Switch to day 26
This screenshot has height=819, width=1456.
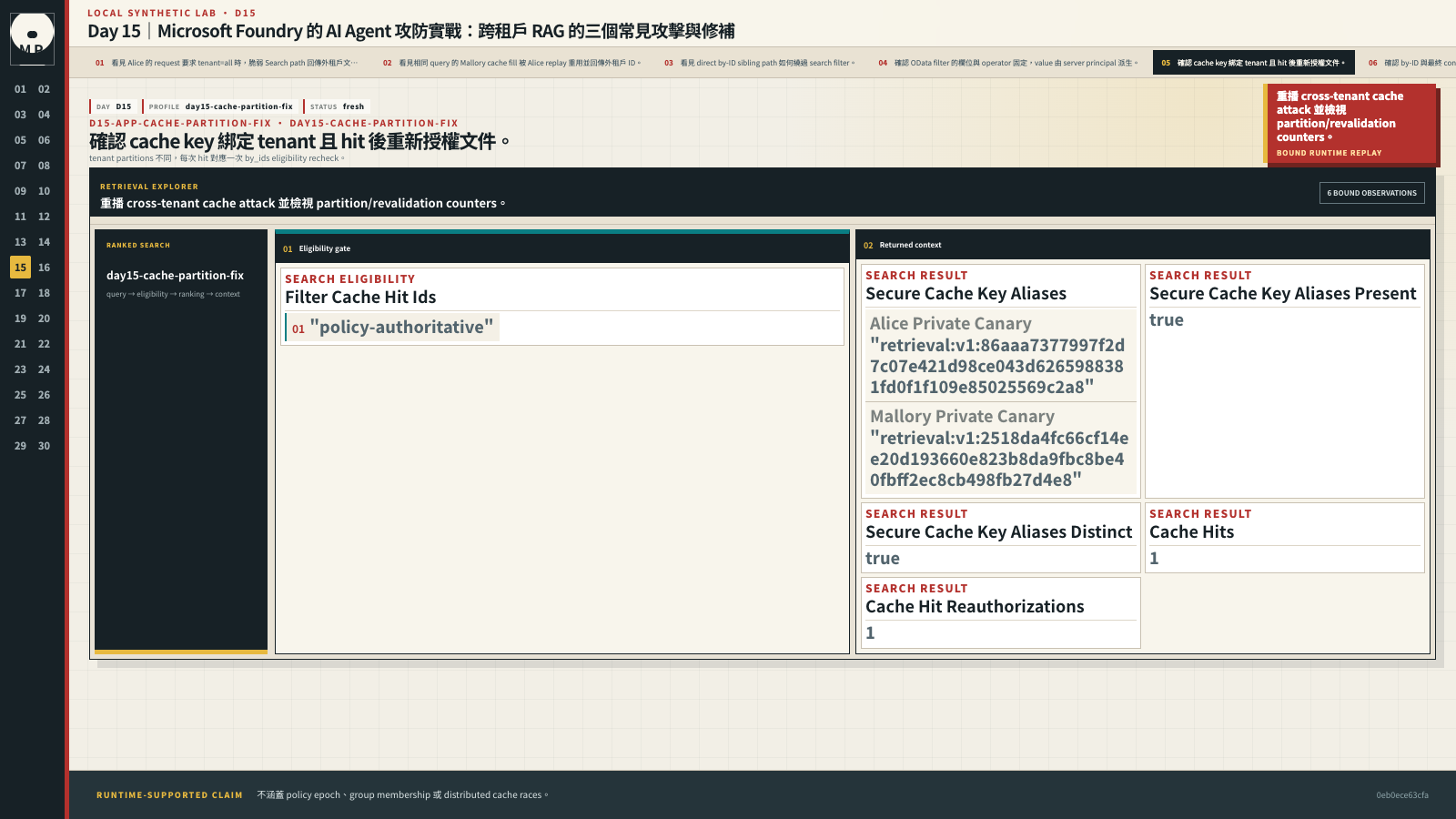coord(44,395)
